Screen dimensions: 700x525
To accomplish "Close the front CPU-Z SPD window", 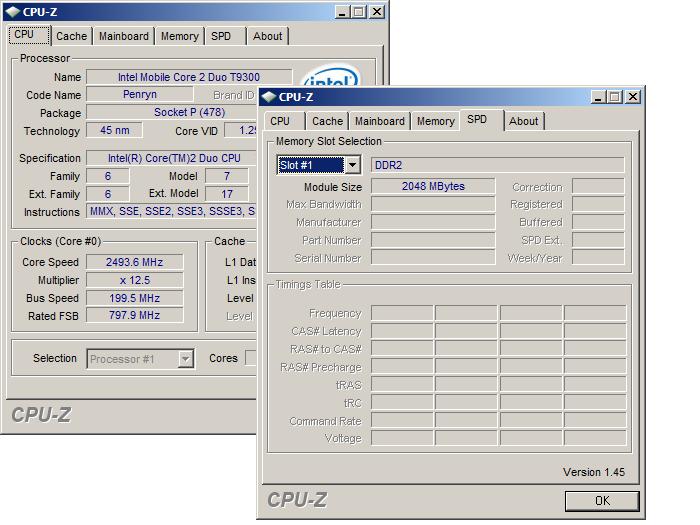I will click(633, 96).
